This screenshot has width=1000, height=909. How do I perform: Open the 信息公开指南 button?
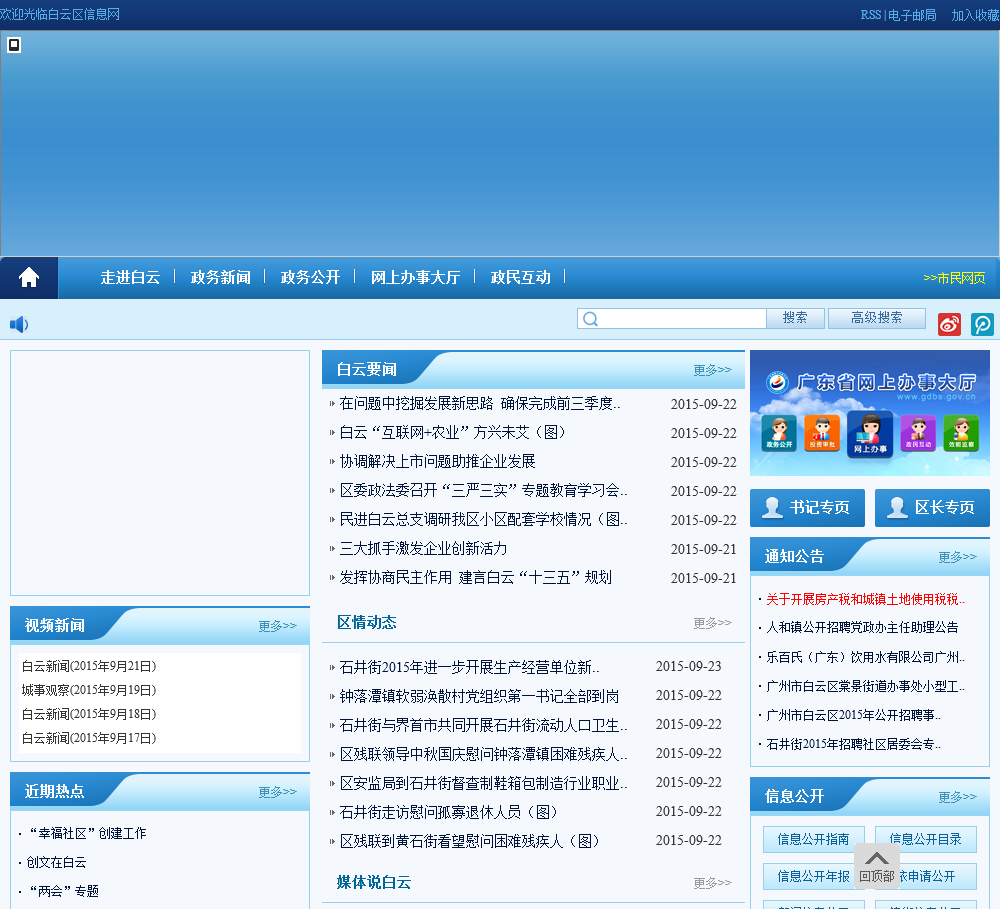[814, 839]
